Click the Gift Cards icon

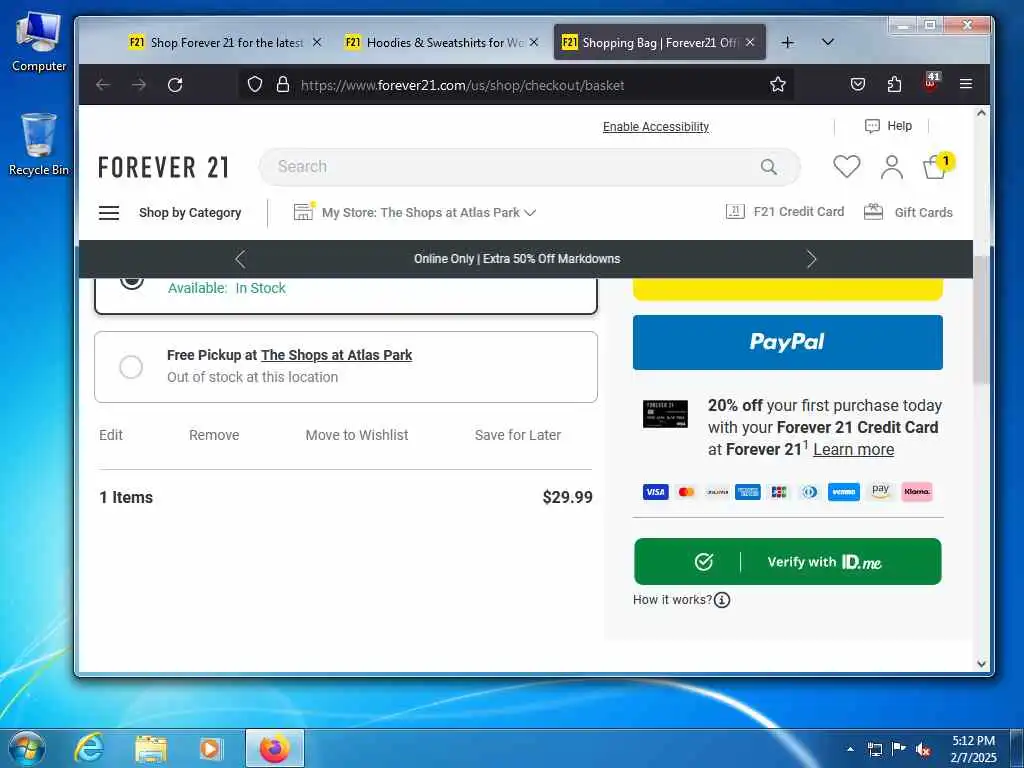click(x=873, y=212)
